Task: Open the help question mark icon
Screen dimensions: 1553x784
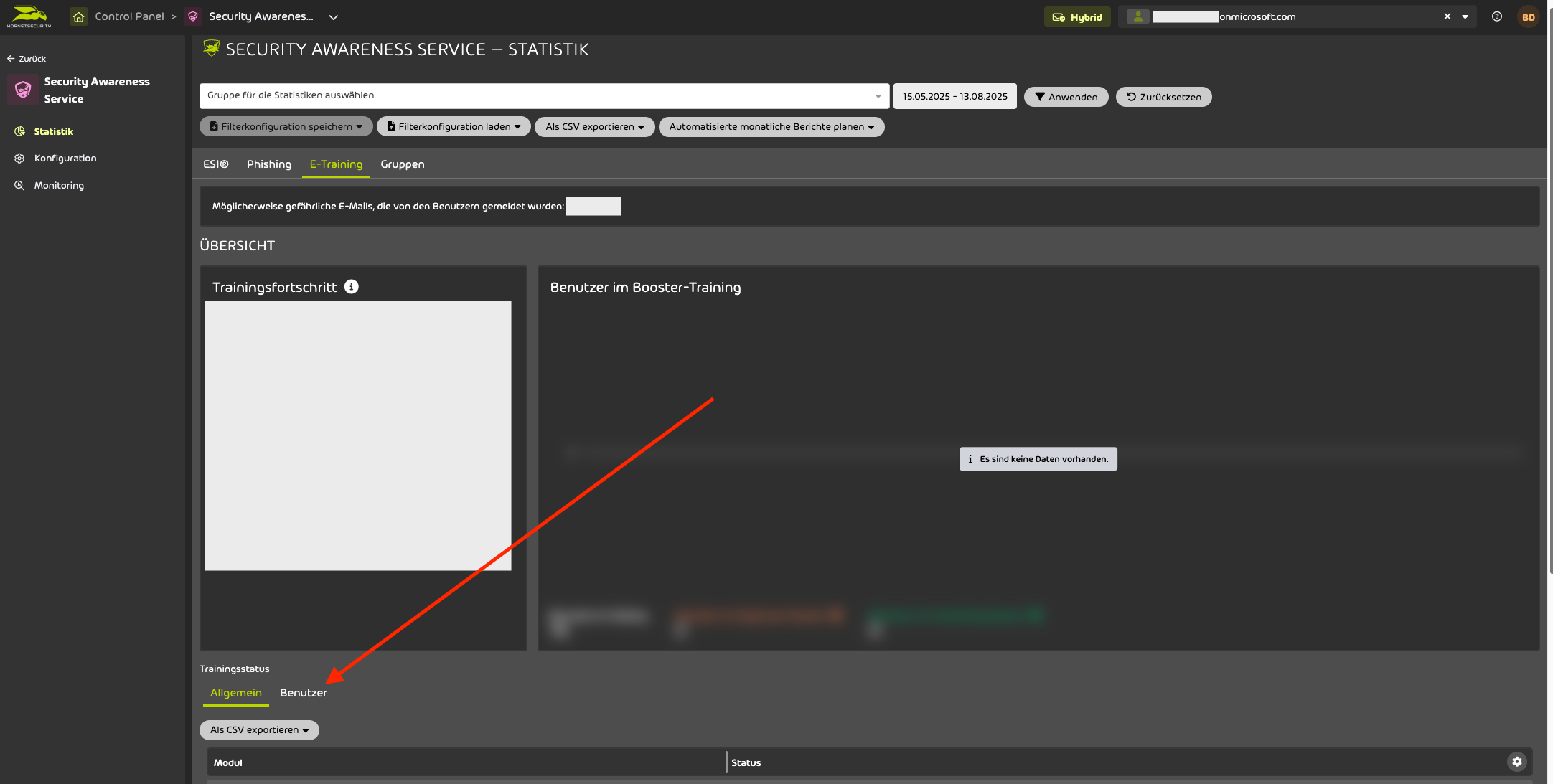Action: (x=1496, y=16)
